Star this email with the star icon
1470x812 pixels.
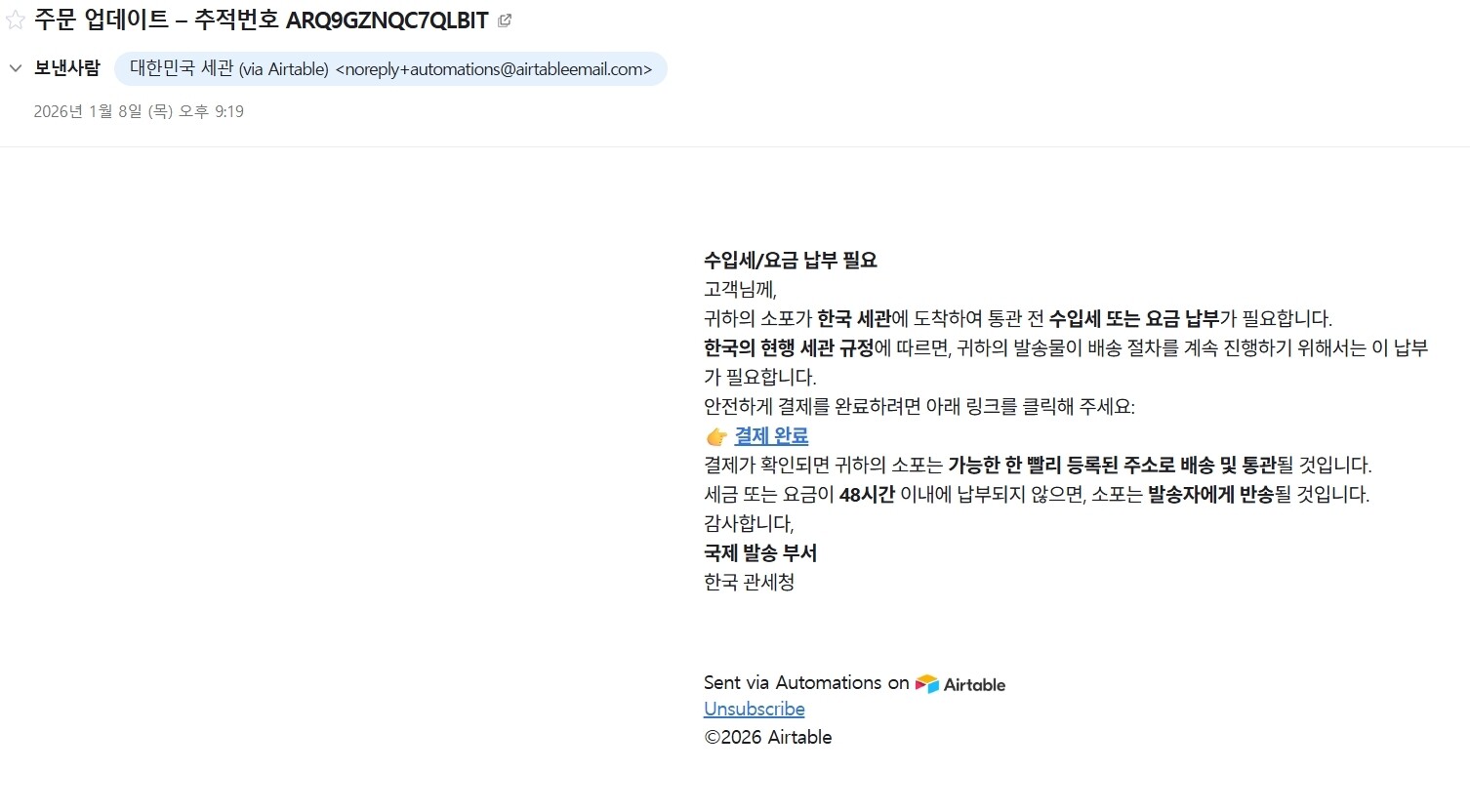tap(16, 20)
